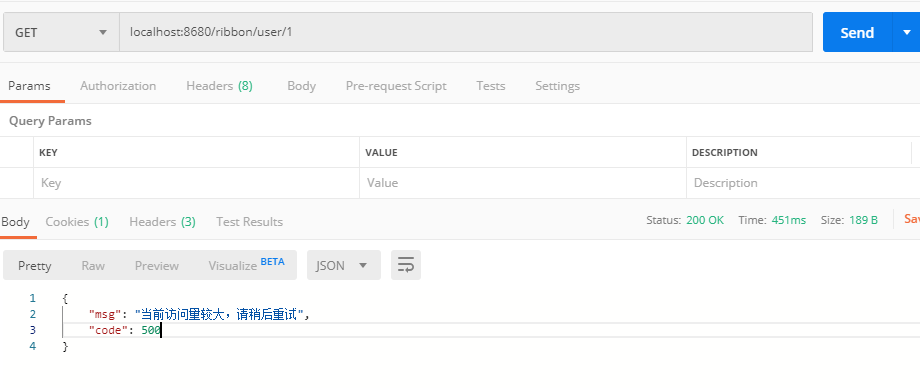This screenshot has height=388, width=920.
Task: Open the Pre-request Script tab
Action: click(x=396, y=86)
